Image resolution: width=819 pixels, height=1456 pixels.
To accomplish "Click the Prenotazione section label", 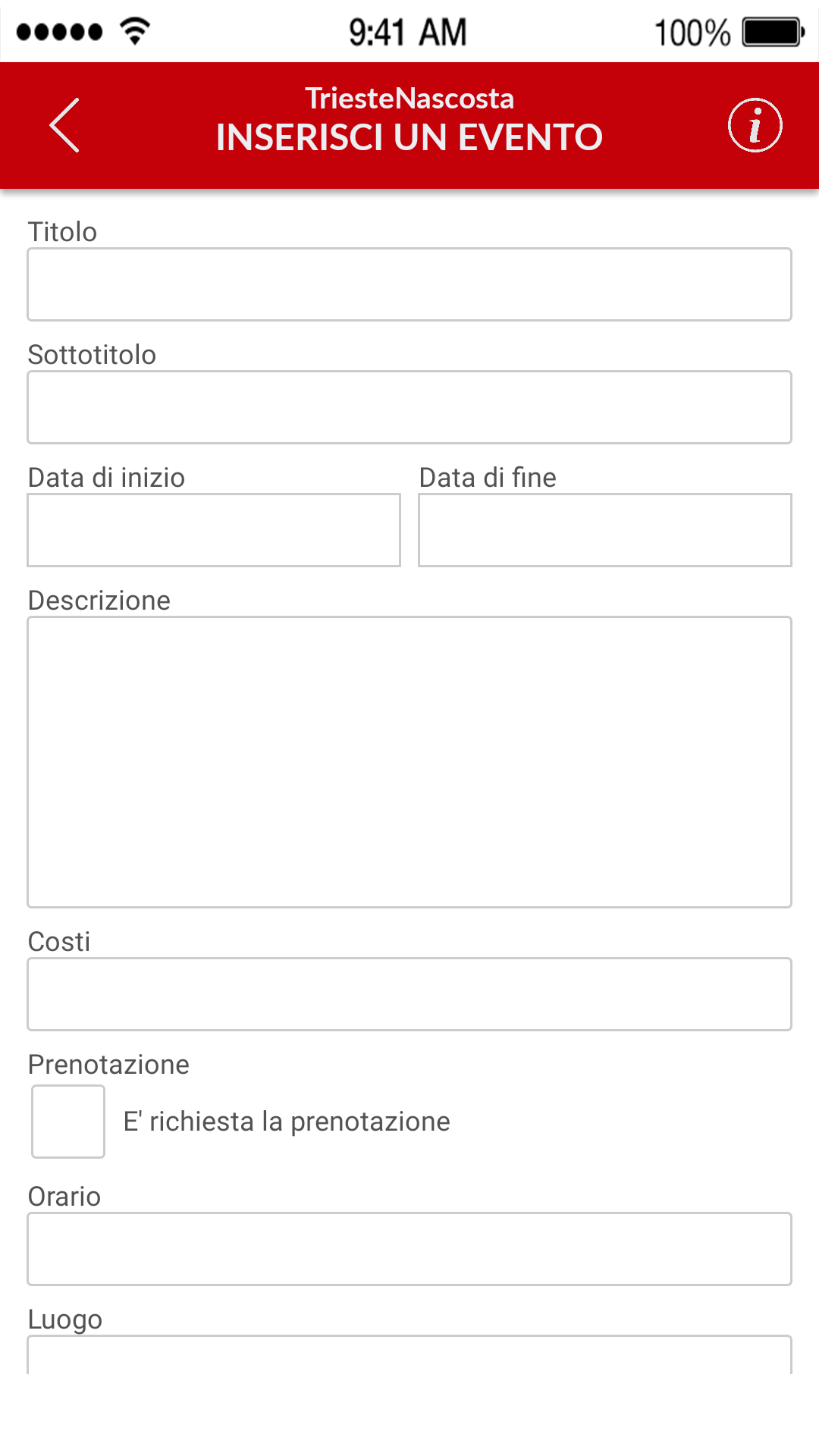I will (x=108, y=1065).
